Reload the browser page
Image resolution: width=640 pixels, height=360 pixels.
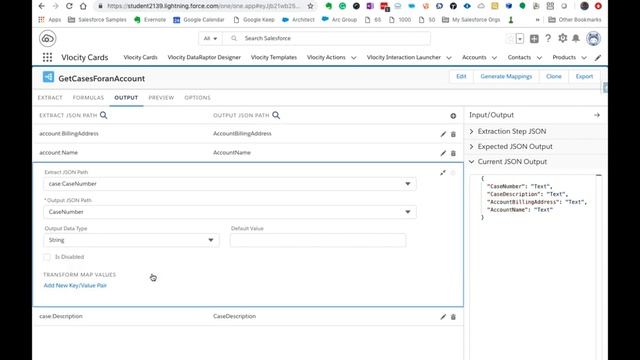(x=69, y=6)
